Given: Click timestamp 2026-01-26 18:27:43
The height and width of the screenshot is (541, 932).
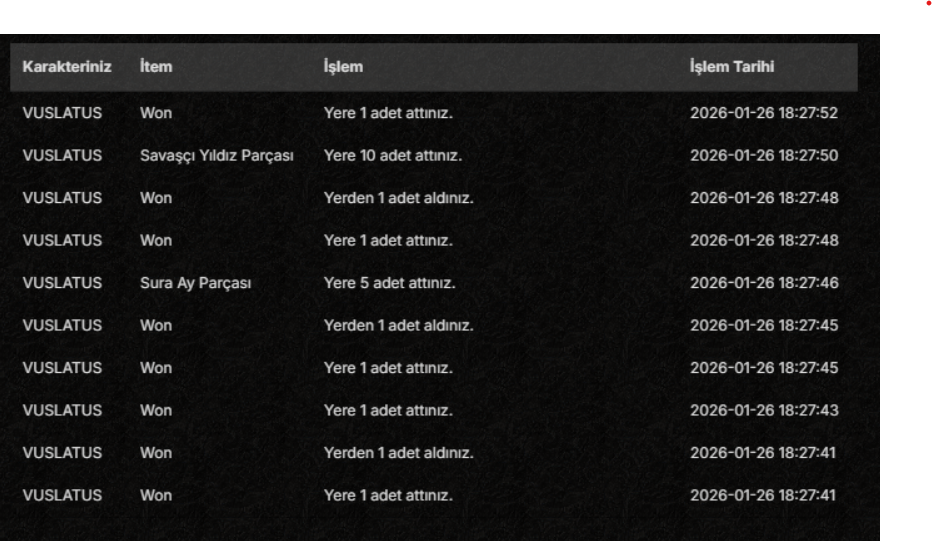Looking at the screenshot, I should coord(764,410).
